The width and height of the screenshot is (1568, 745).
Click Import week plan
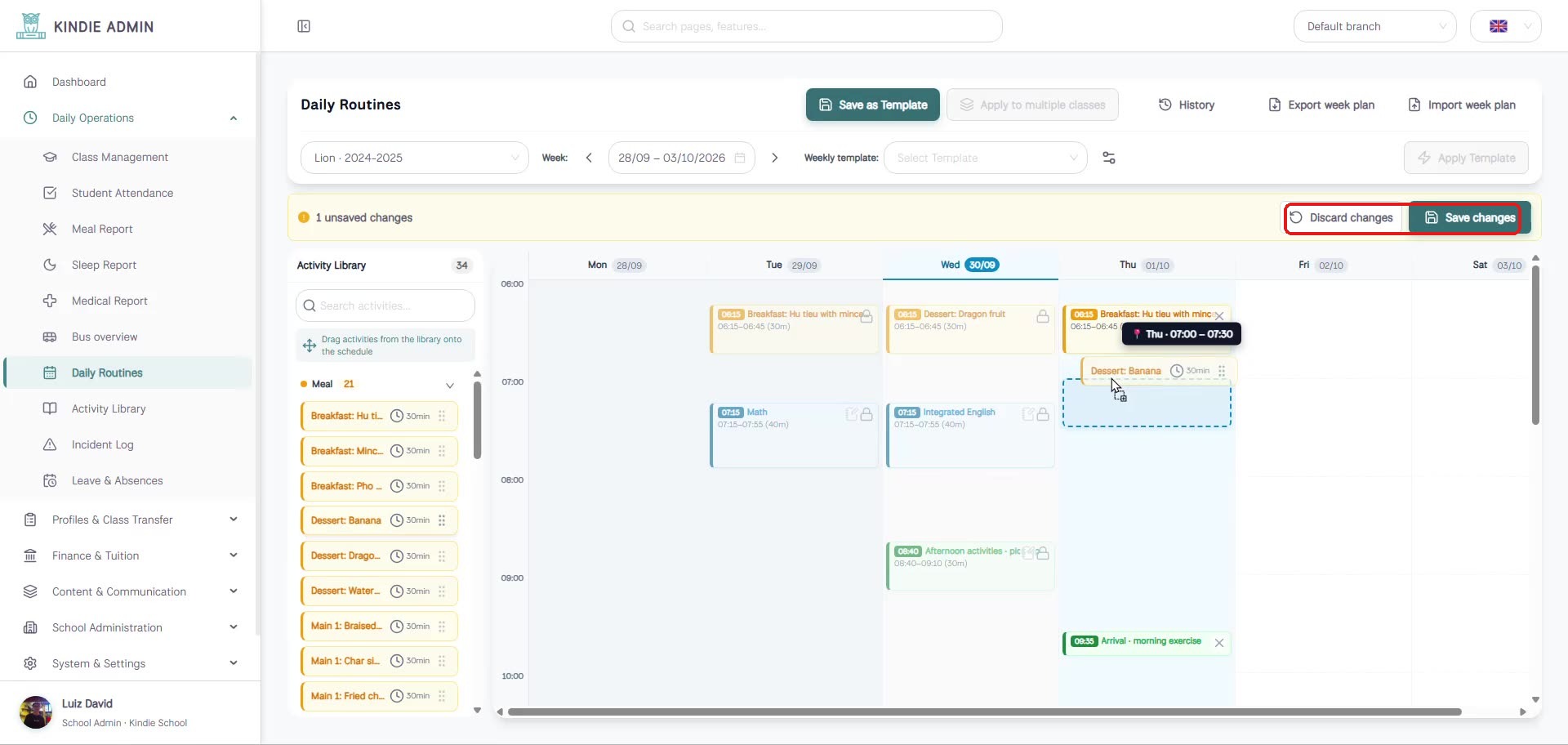pyautogui.click(x=1462, y=105)
